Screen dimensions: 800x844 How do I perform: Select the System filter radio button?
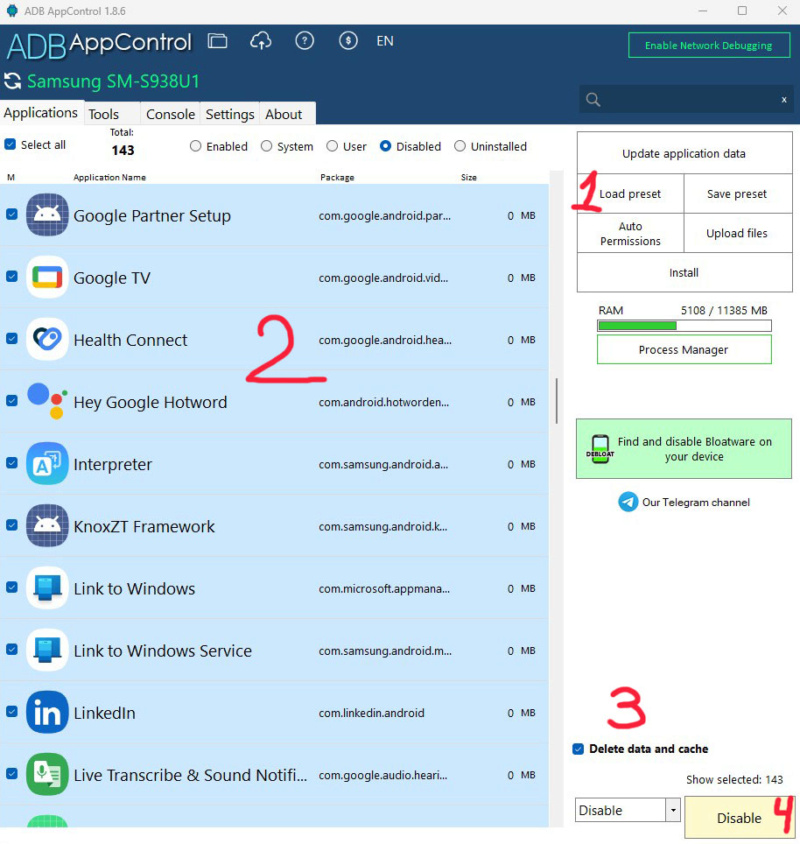click(266, 146)
